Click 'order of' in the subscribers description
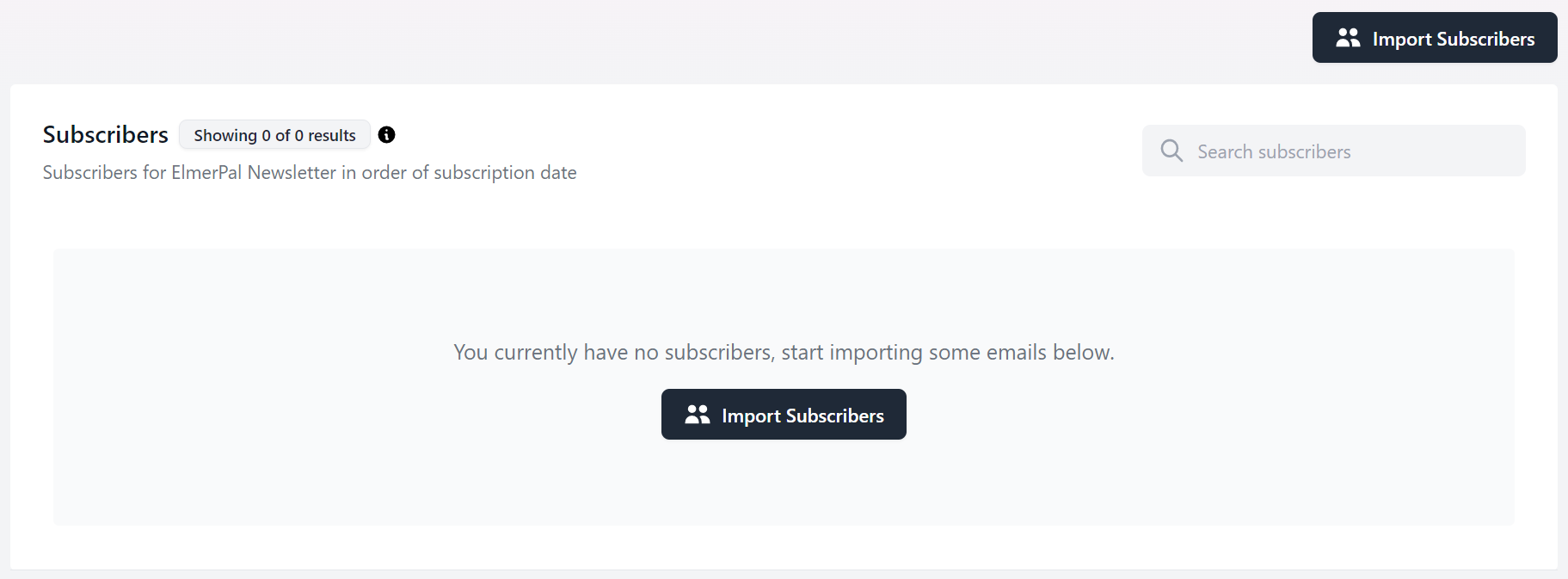This screenshot has width=1568, height=579. [x=395, y=173]
